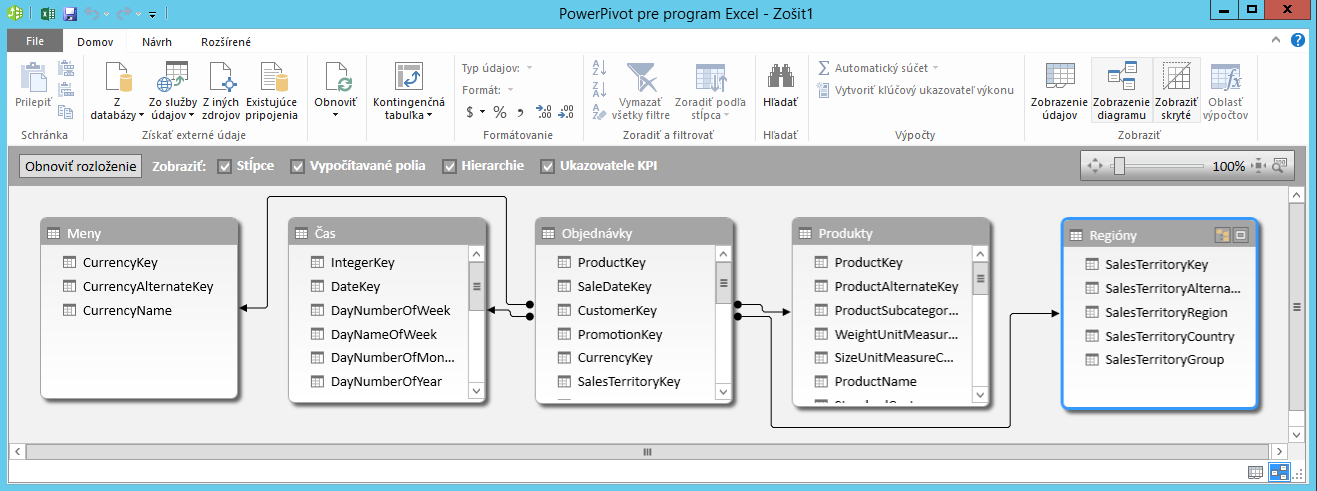Switch to Domov tab

(x=95, y=42)
